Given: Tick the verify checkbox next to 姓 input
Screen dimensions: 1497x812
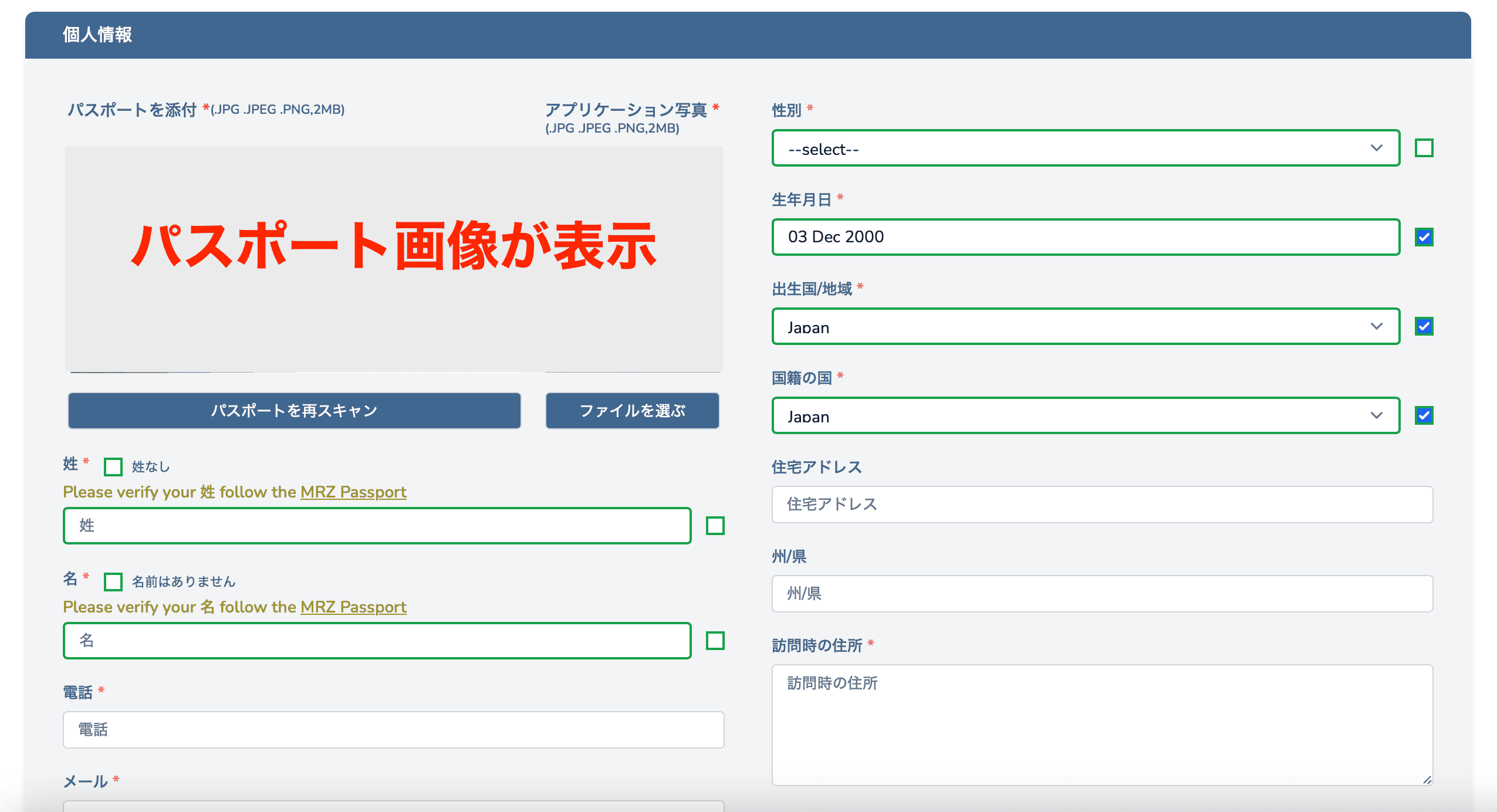Looking at the screenshot, I should click(715, 526).
